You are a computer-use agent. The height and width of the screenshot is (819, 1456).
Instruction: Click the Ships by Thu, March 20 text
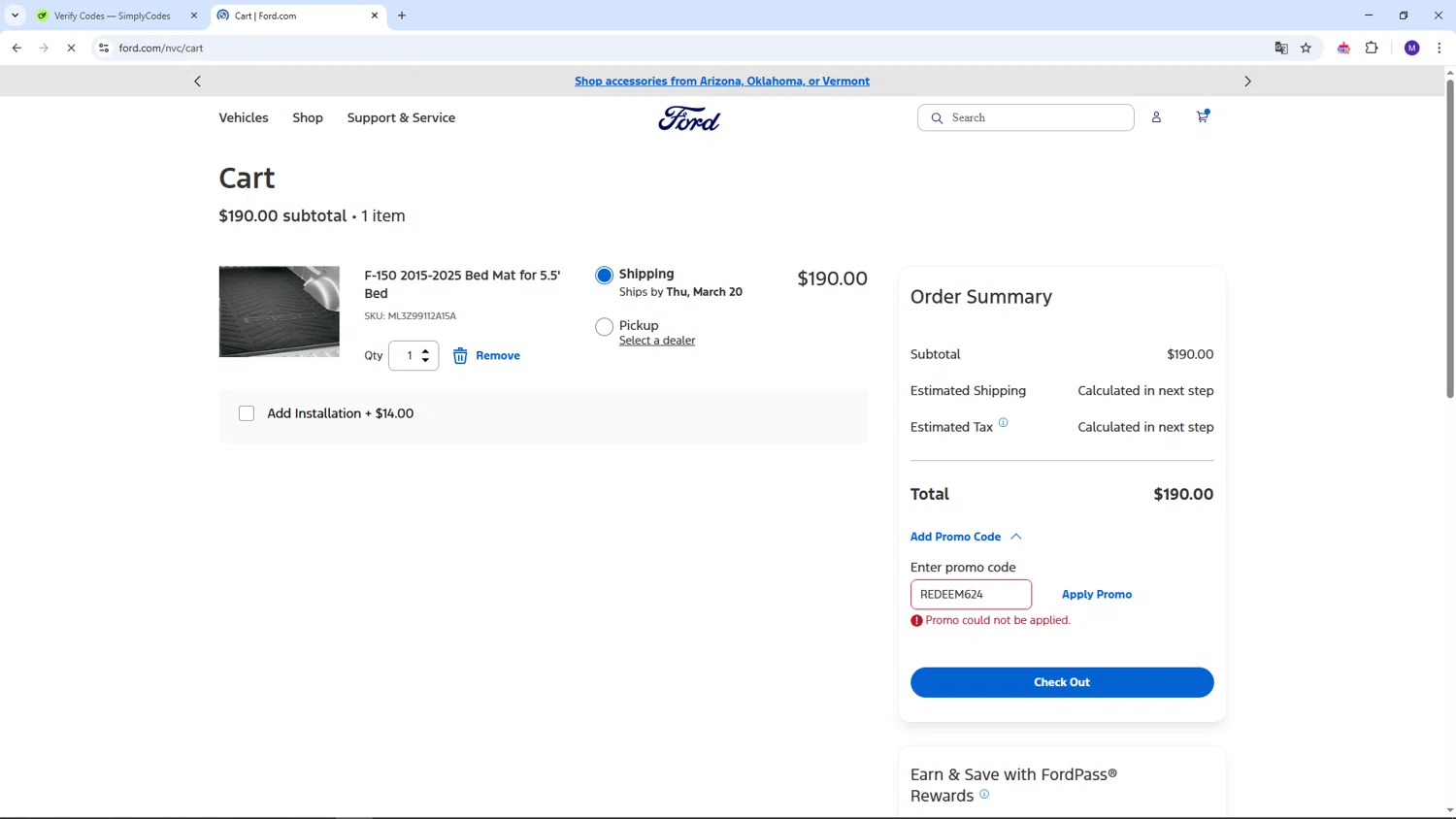680,292
